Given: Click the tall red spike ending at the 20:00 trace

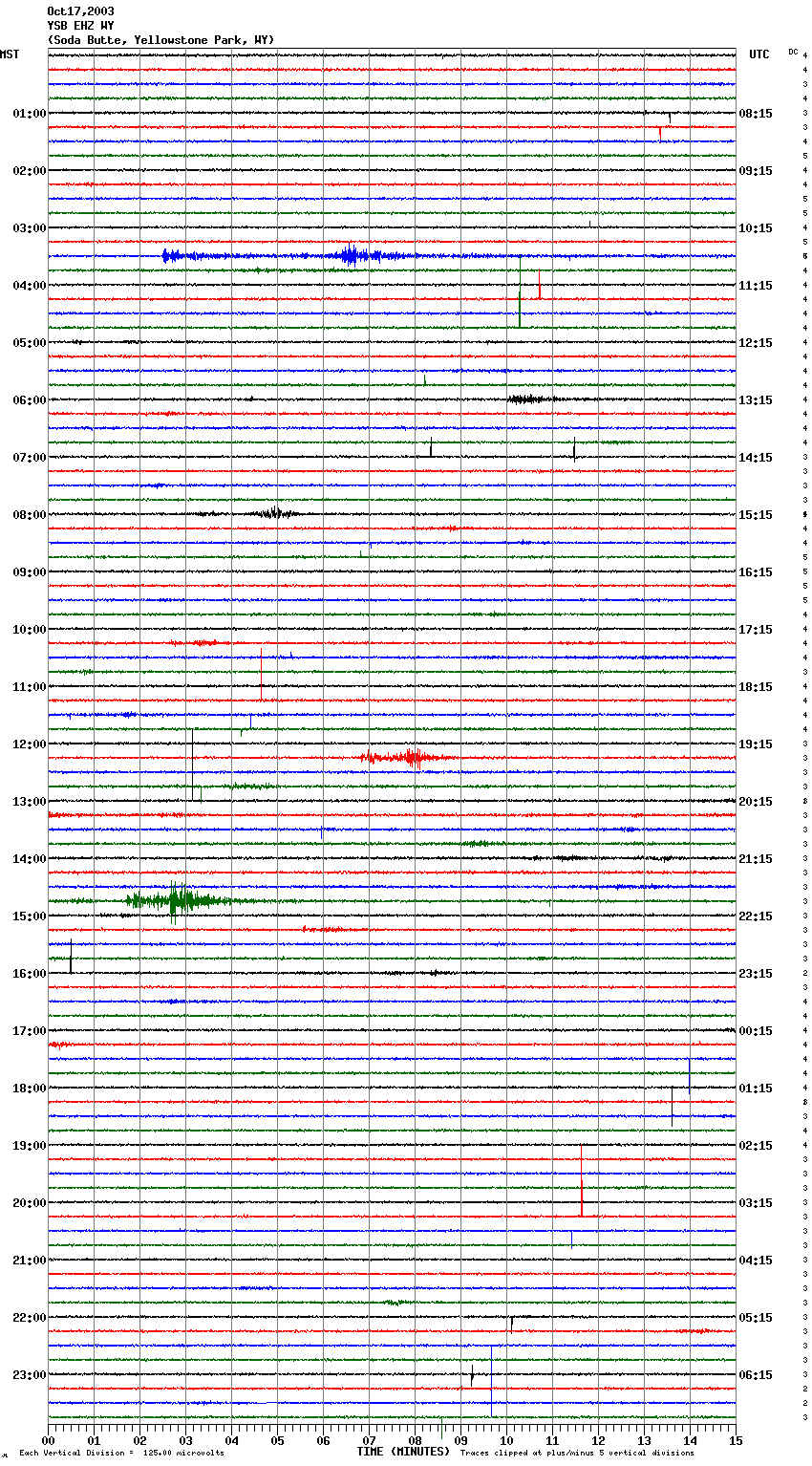Looking at the screenshot, I should (x=581, y=1180).
